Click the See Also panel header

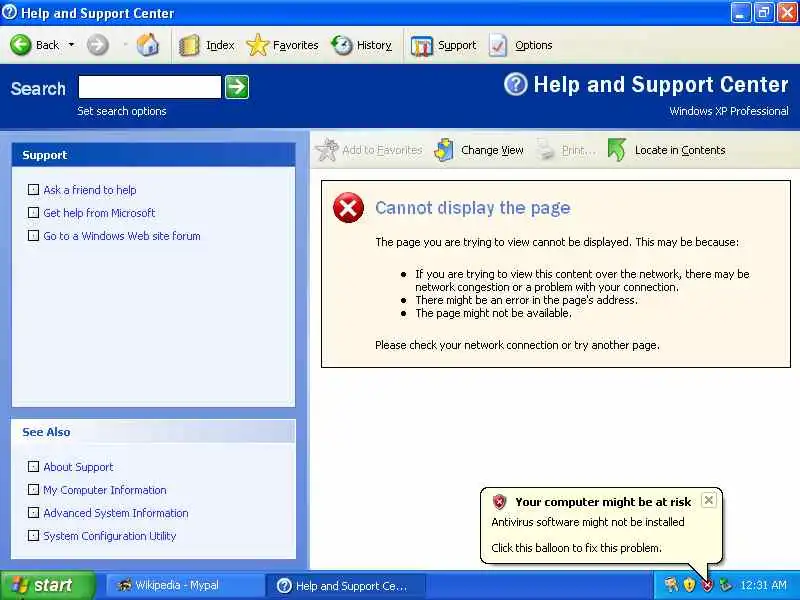pyautogui.click(x=154, y=432)
